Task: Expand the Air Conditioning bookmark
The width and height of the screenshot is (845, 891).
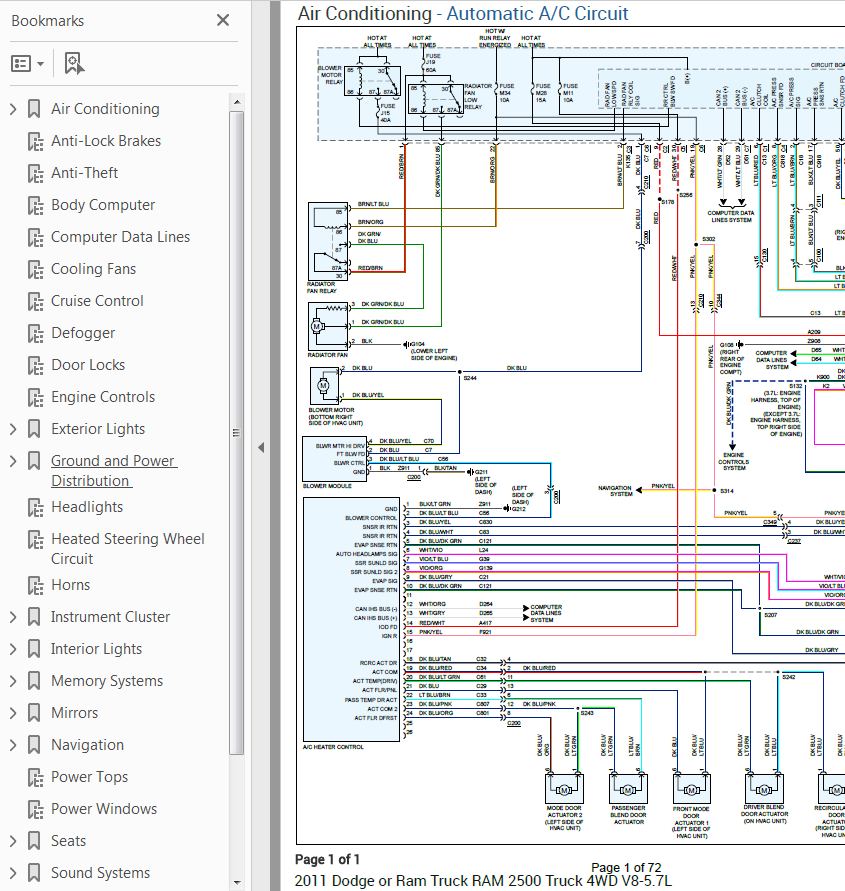Action: [13, 109]
